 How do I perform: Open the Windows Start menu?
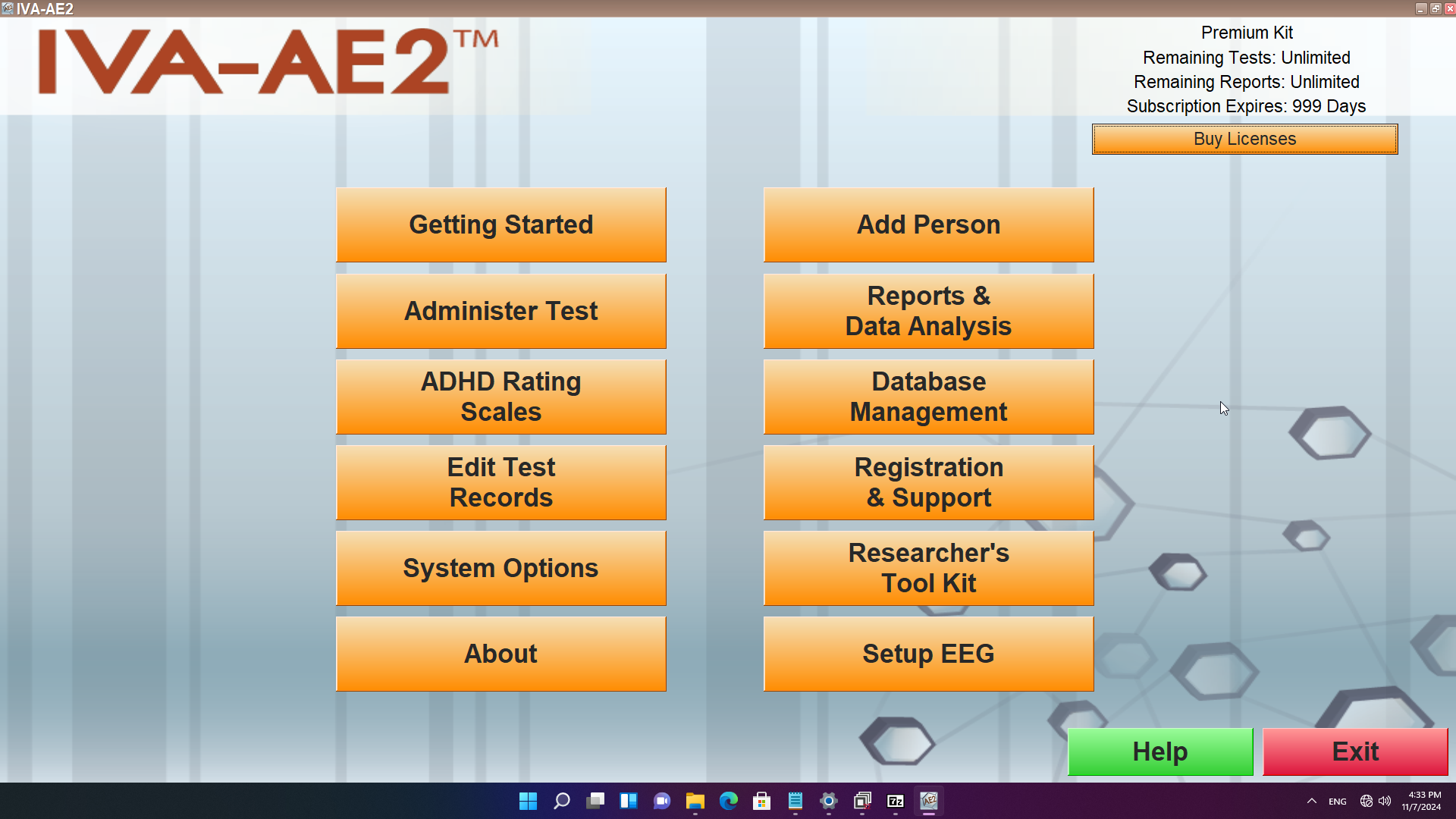coord(529,801)
